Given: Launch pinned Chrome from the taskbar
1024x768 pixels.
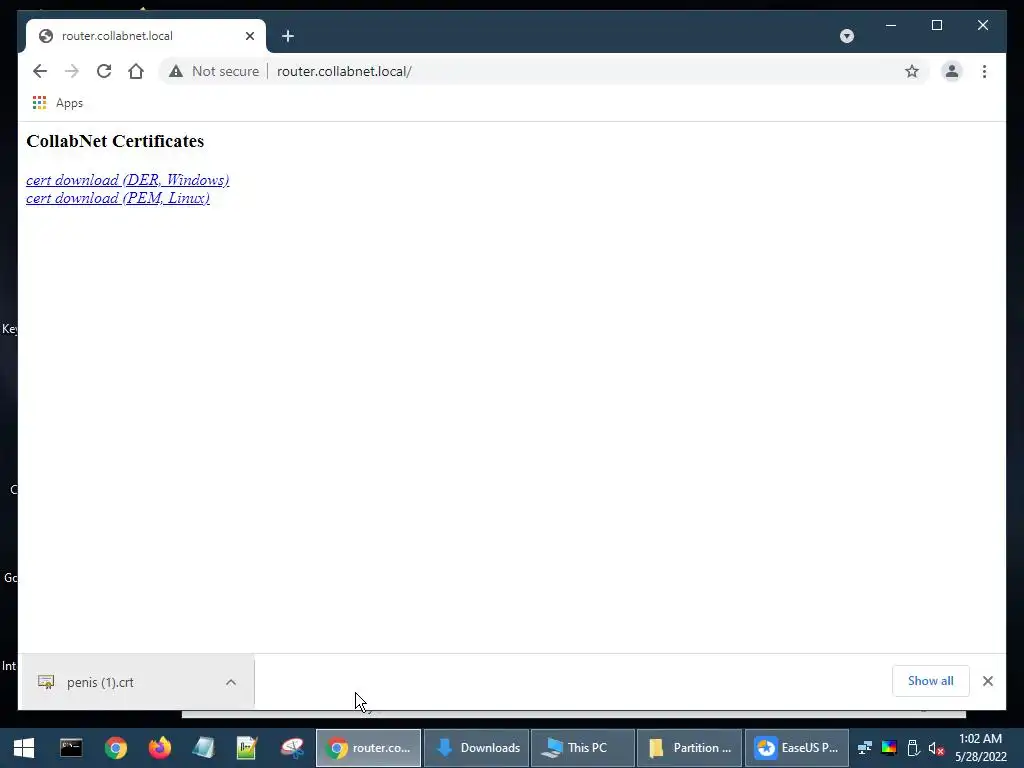Looking at the screenshot, I should pyautogui.click(x=116, y=748).
